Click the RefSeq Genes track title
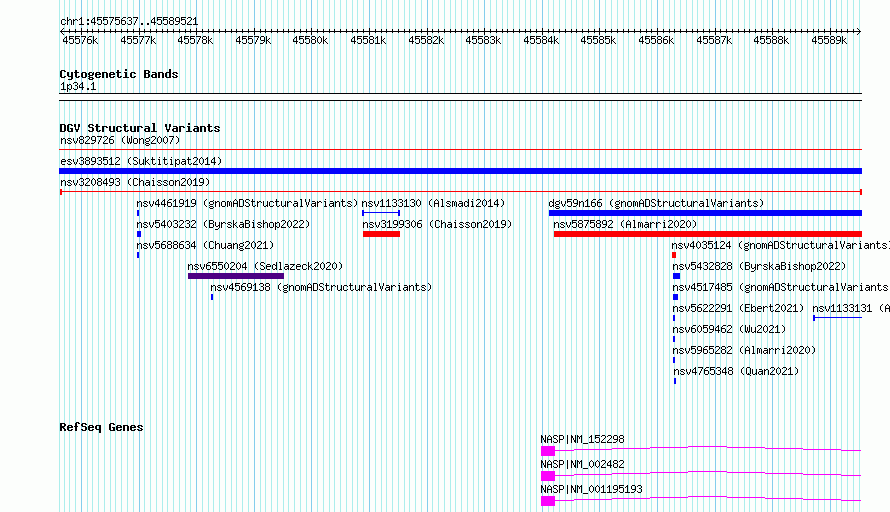This screenshot has height=512, width=890. 101,427
